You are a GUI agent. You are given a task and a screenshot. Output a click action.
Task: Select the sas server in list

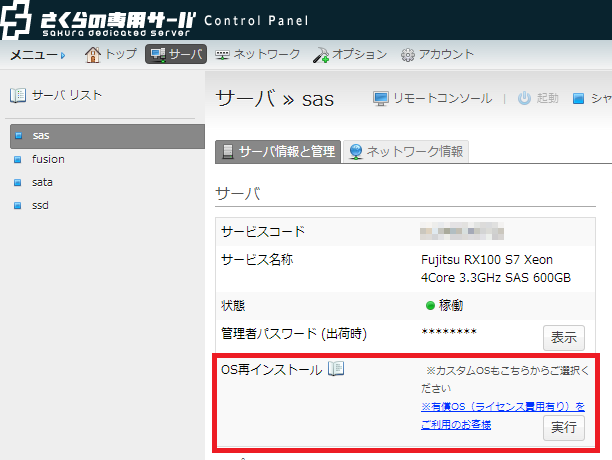pyautogui.click(x=41, y=135)
